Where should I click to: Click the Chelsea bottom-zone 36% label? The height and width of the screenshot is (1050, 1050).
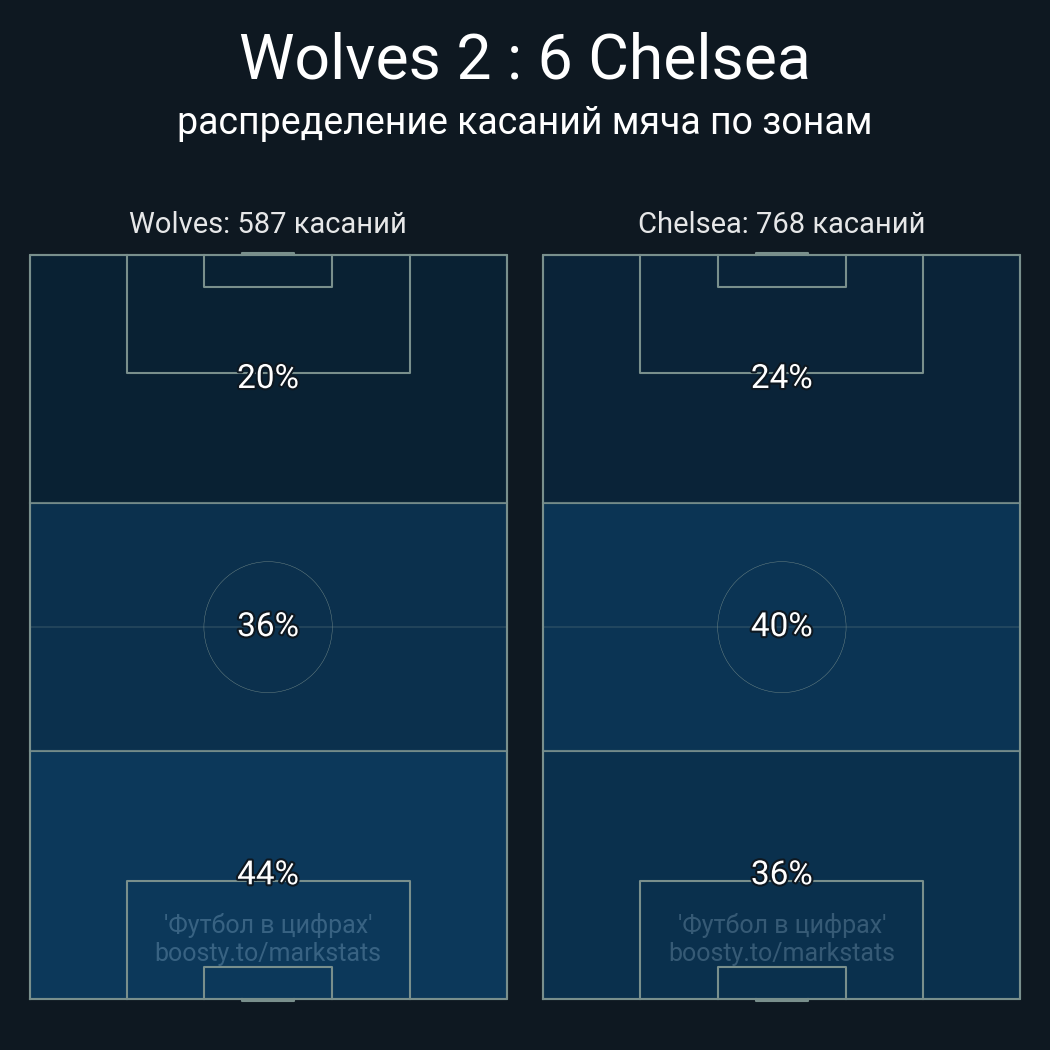pos(781,873)
